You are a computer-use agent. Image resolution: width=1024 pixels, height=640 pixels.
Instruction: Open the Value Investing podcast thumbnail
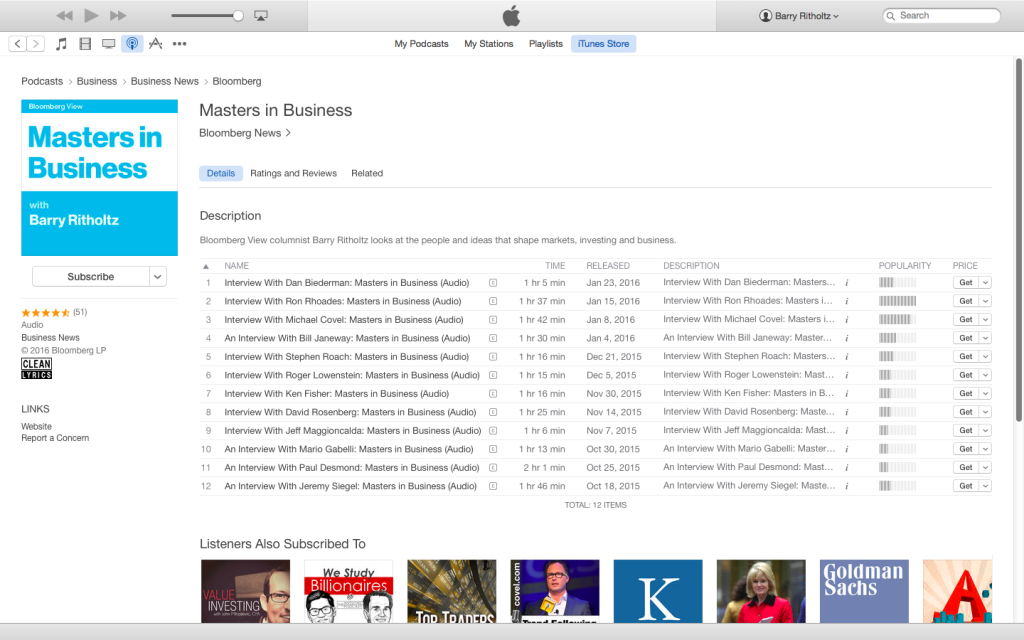246,591
